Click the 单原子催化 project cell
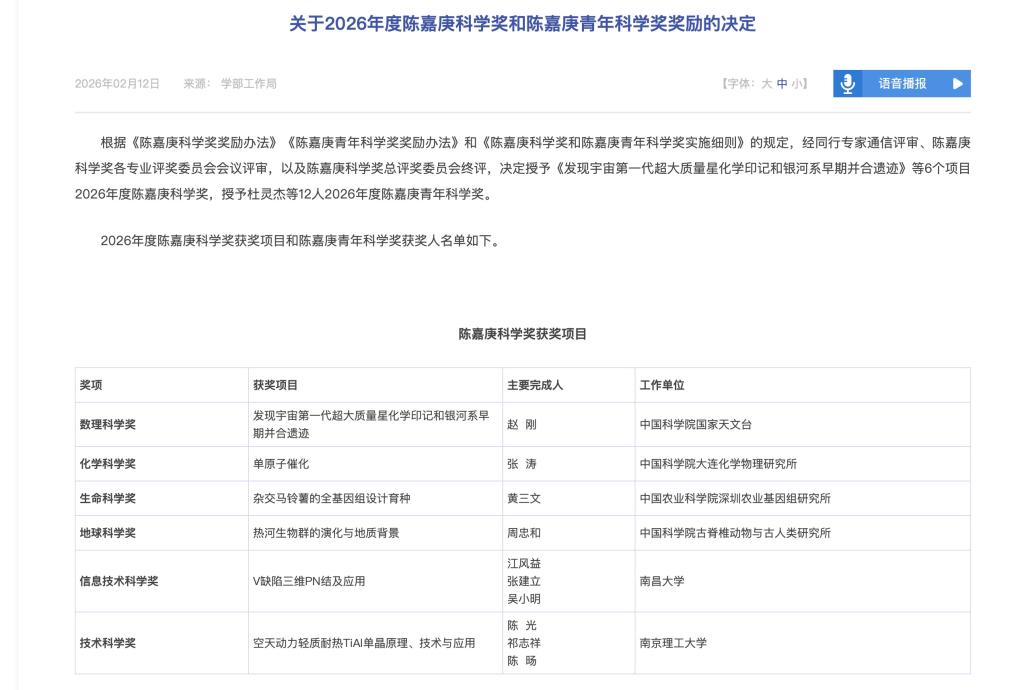The height and width of the screenshot is (690, 1024). coord(281,464)
